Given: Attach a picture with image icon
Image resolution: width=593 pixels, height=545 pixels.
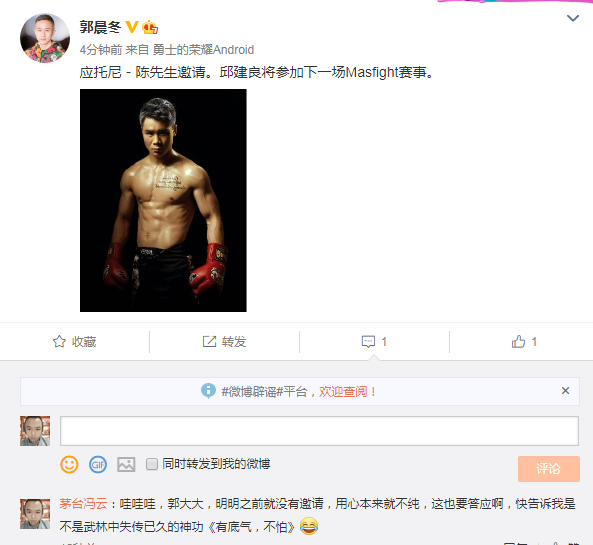Looking at the screenshot, I should pyautogui.click(x=126, y=464).
